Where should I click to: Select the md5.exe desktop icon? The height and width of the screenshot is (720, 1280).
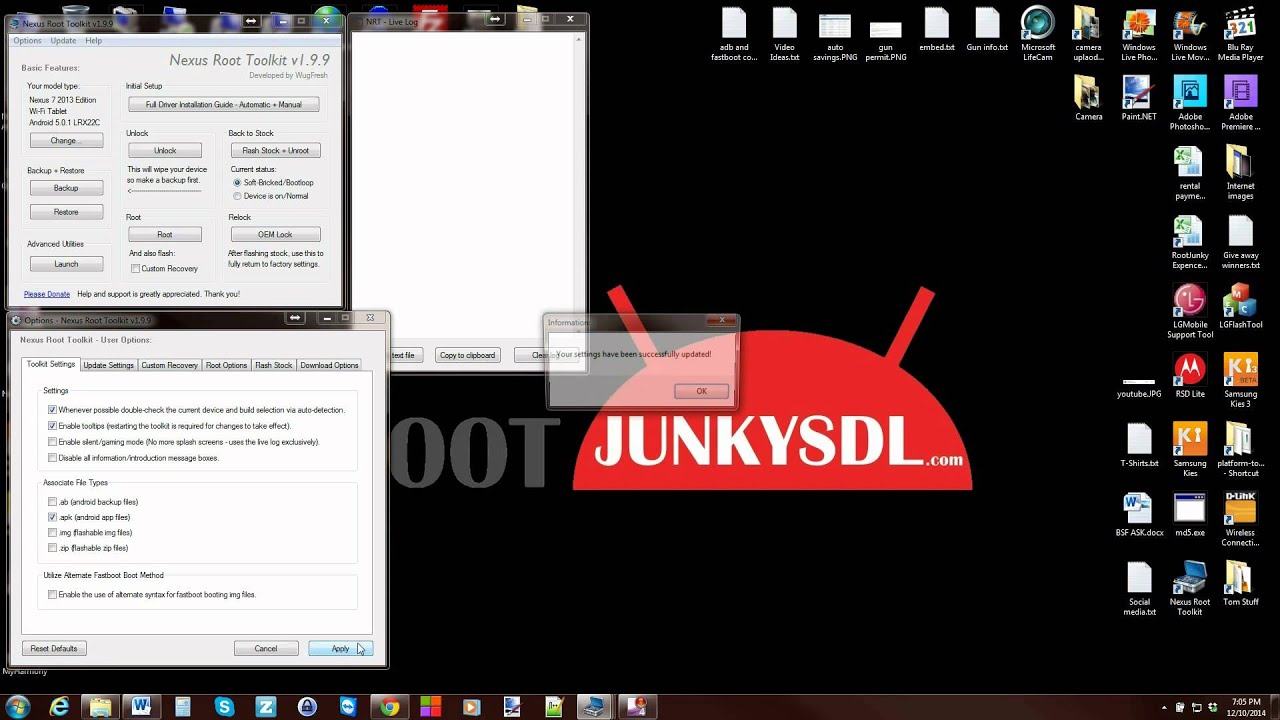click(x=1189, y=514)
